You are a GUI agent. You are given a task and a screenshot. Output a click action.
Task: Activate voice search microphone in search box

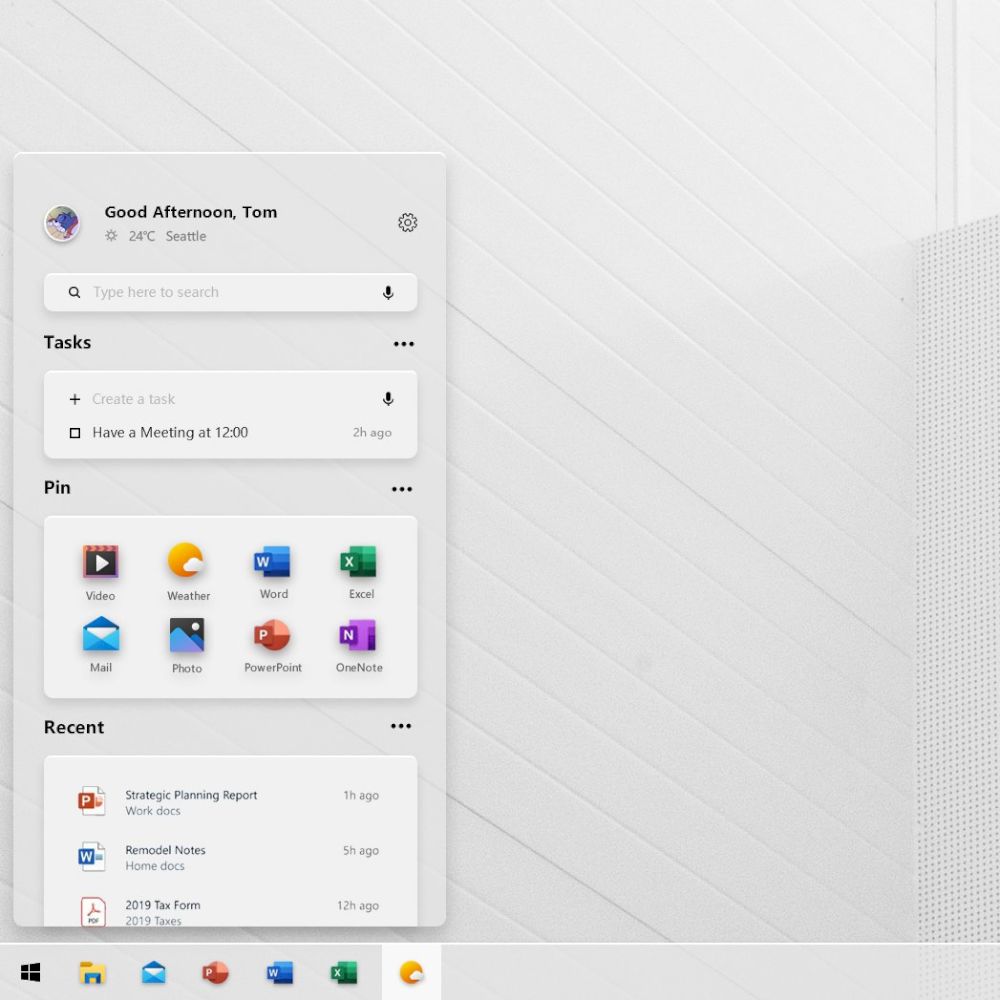pyautogui.click(x=388, y=292)
